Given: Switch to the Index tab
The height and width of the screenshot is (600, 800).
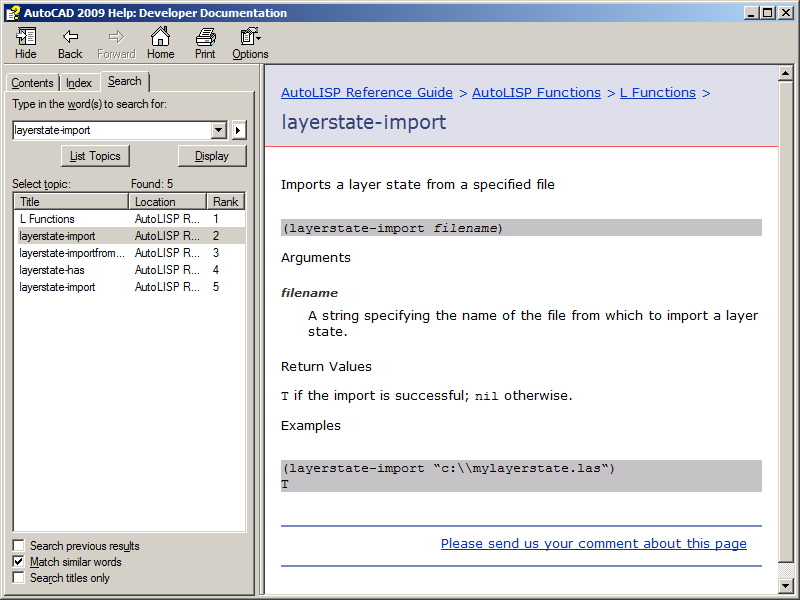Looking at the screenshot, I should click(x=79, y=83).
